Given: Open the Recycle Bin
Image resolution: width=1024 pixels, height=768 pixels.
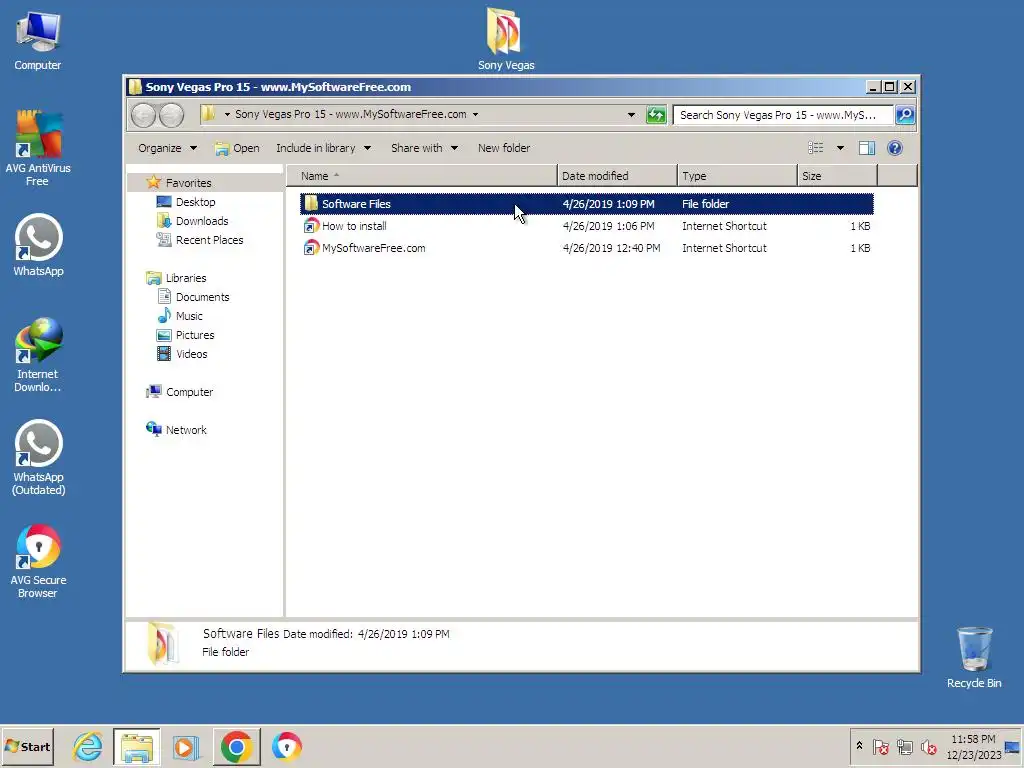Looking at the screenshot, I should (974, 657).
